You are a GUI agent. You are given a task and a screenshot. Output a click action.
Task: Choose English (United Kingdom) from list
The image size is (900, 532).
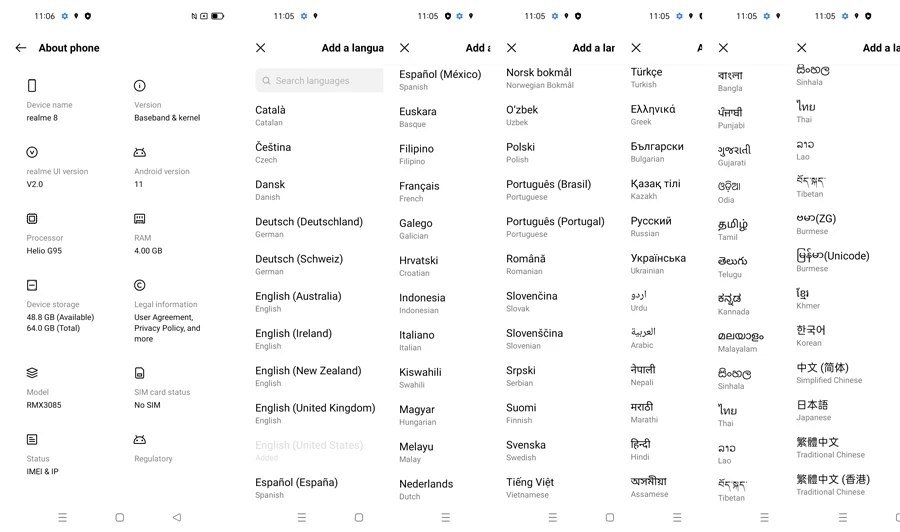coord(315,413)
